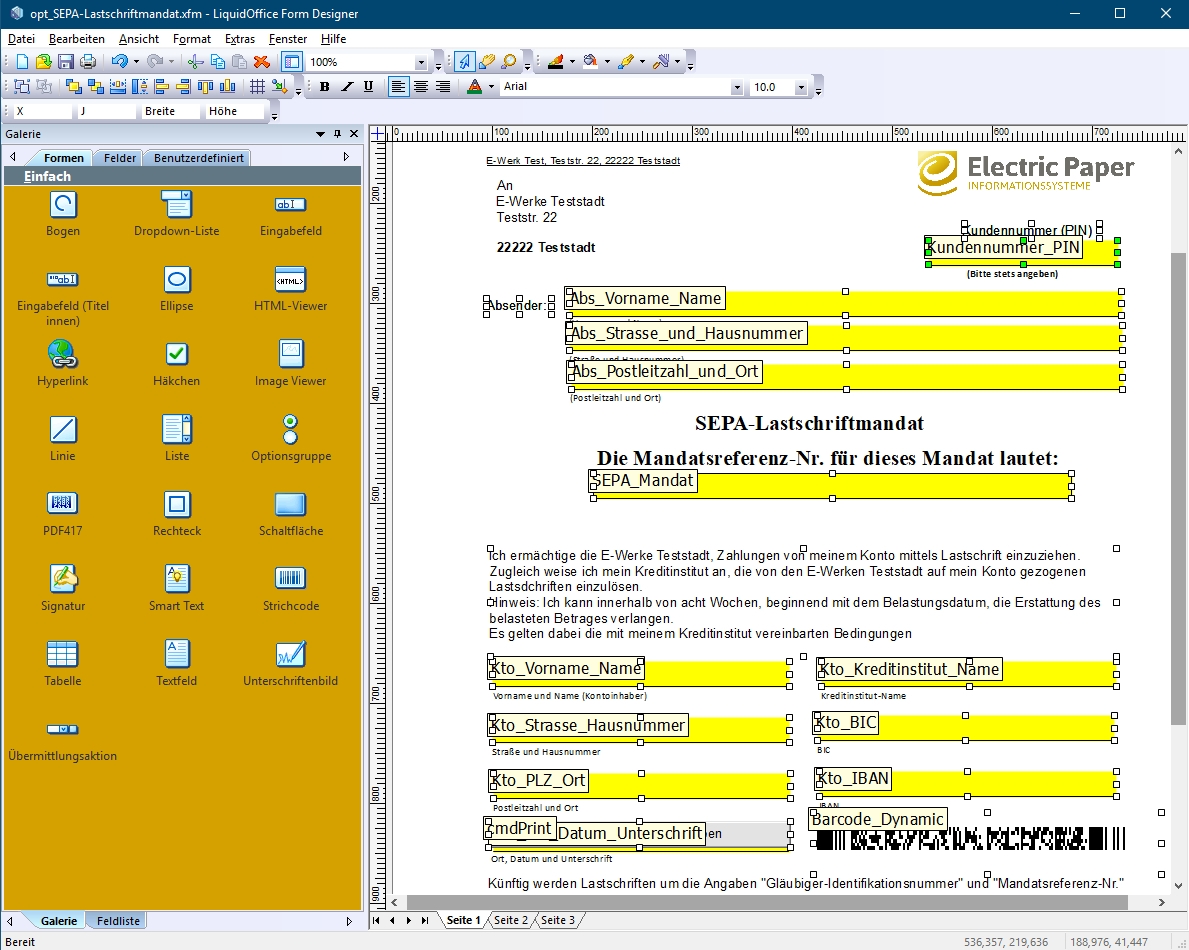Toggle the grid display button
This screenshot has height=950, width=1189.
click(x=257, y=86)
